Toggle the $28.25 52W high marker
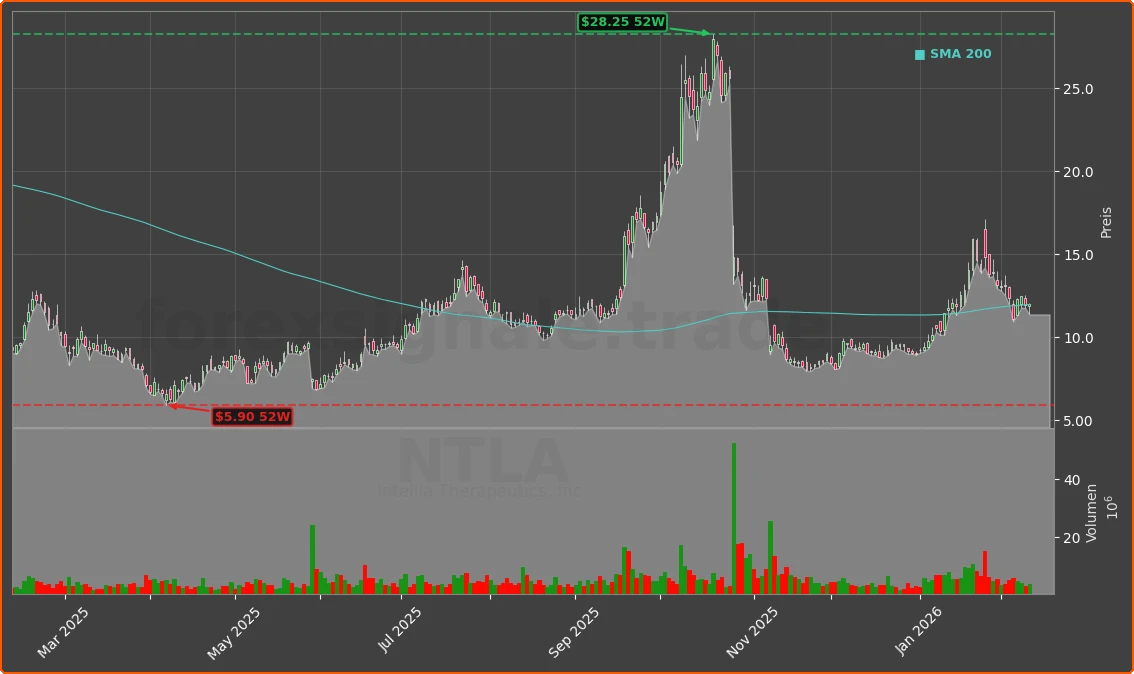Viewport: 1134px width, 674px height. tap(623, 21)
